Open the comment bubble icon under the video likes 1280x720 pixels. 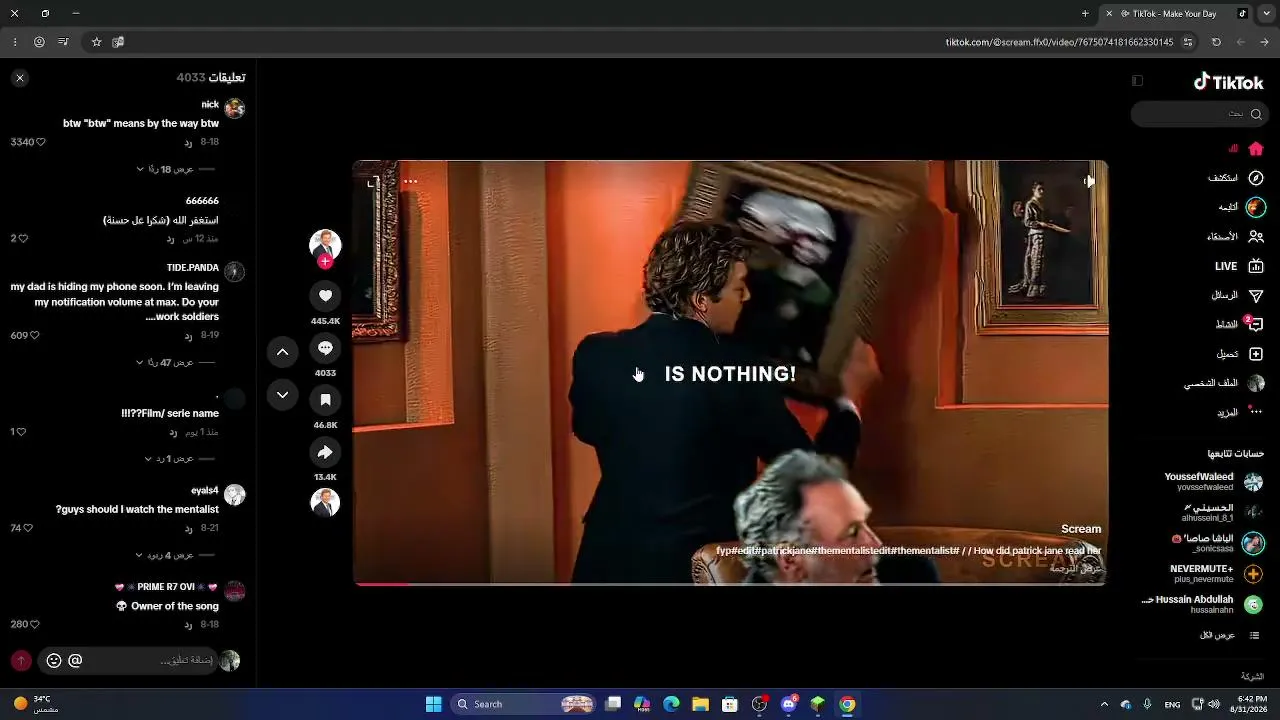tap(325, 348)
